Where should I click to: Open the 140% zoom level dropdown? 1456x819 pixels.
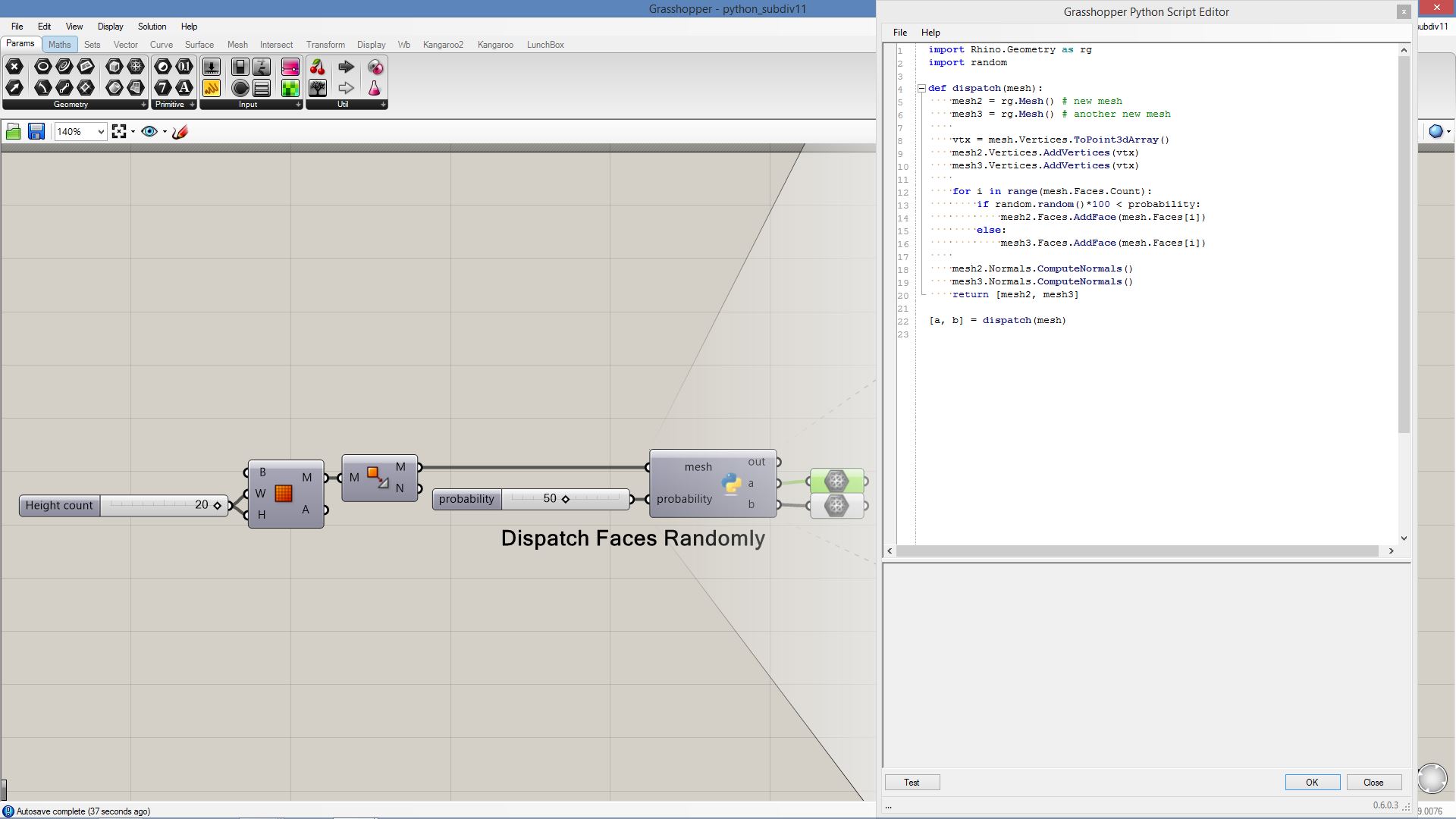click(x=100, y=132)
